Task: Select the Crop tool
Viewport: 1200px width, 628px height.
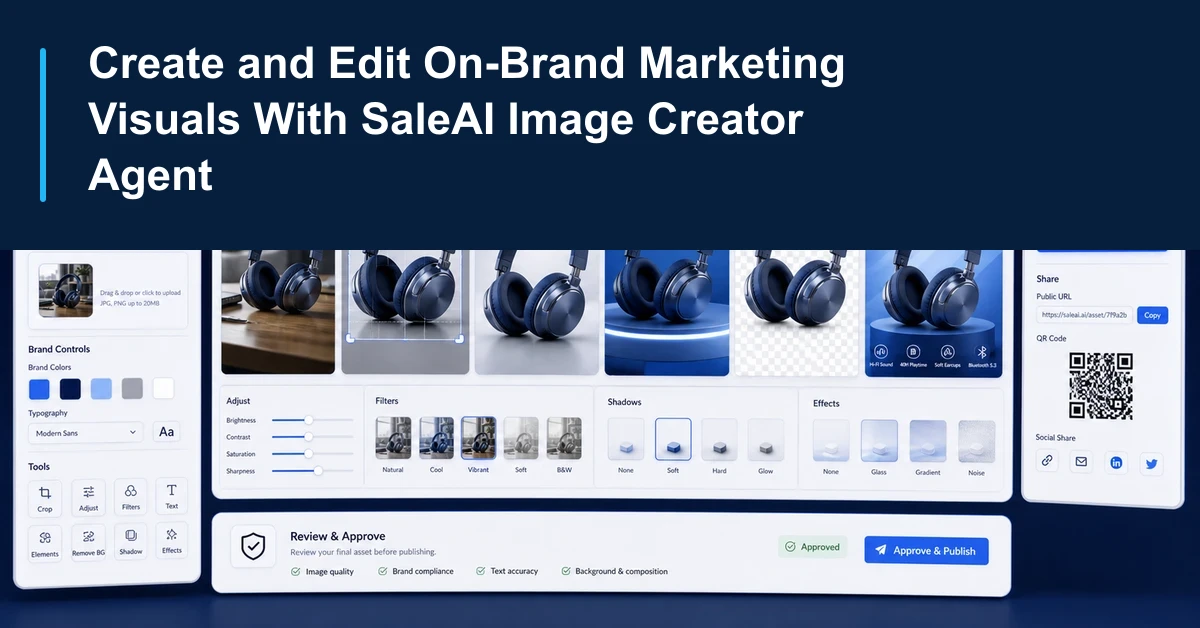Action: pyautogui.click(x=45, y=498)
